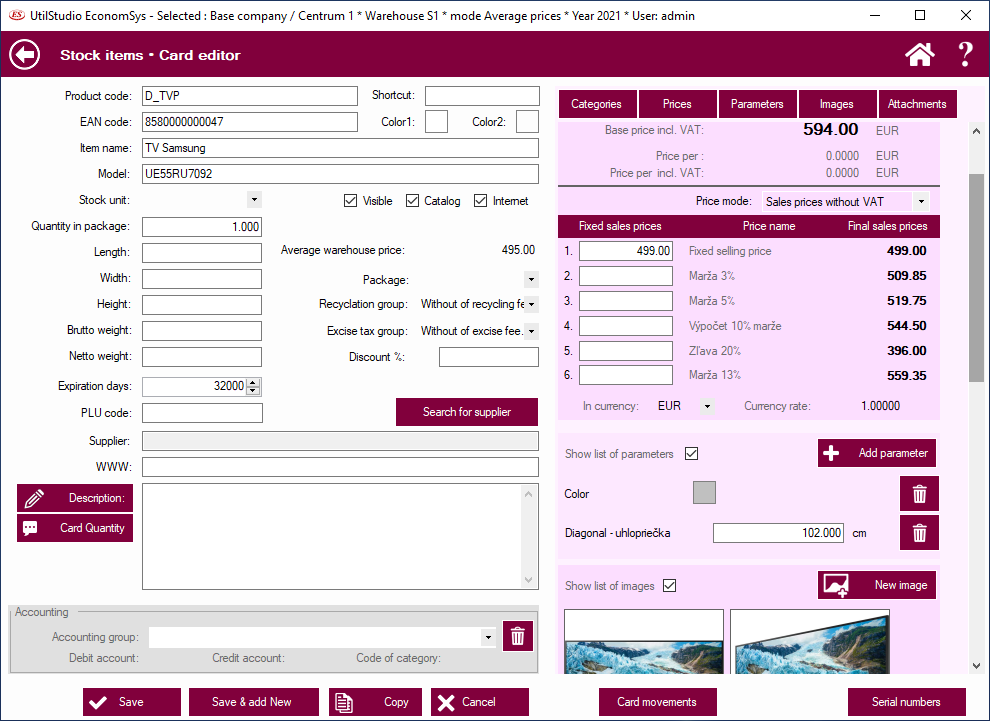Switch to the Attachments tab
This screenshot has width=990, height=721.
pos(917,104)
